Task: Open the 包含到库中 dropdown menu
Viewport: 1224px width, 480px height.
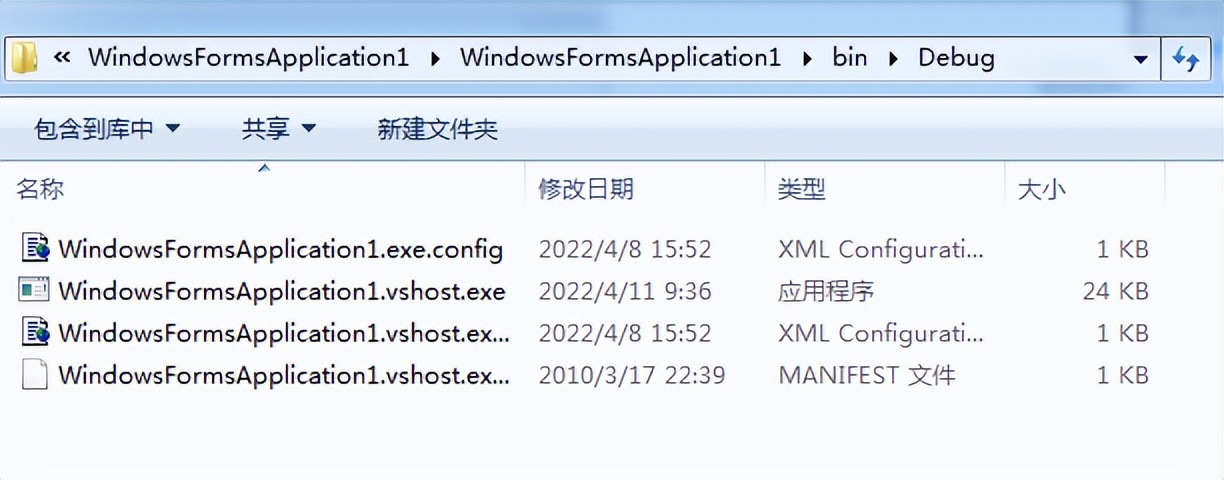Action: 107,128
